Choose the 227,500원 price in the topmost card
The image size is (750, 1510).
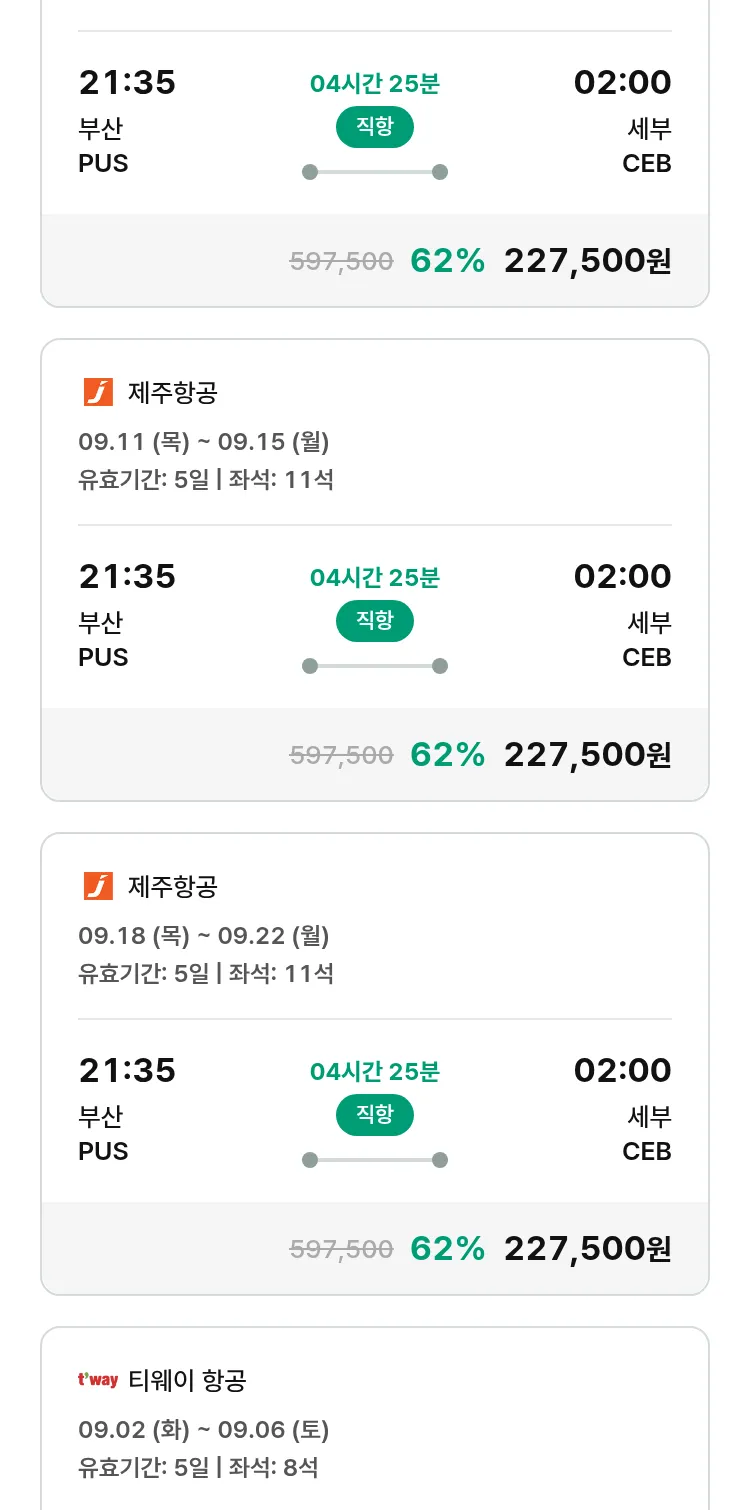pos(587,261)
